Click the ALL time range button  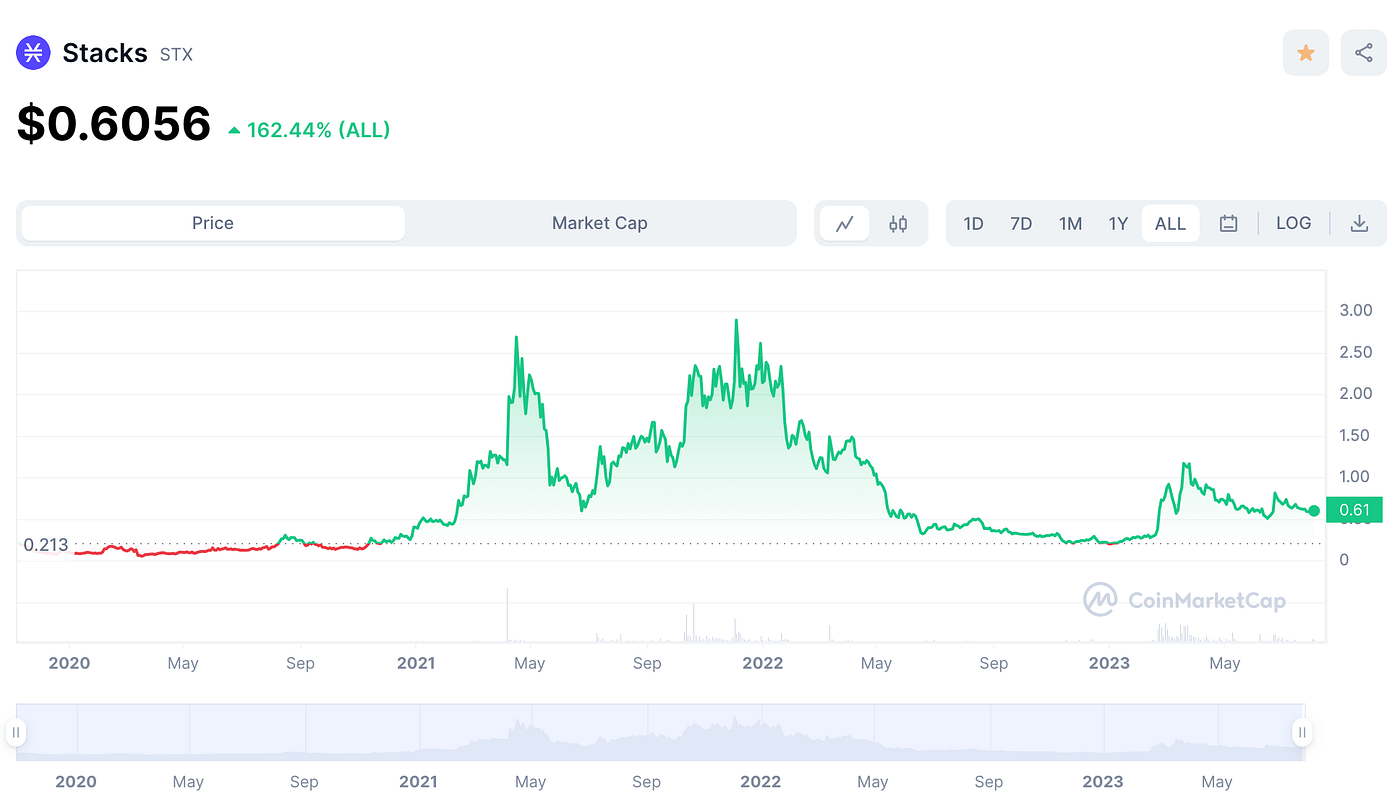pos(1170,223)
